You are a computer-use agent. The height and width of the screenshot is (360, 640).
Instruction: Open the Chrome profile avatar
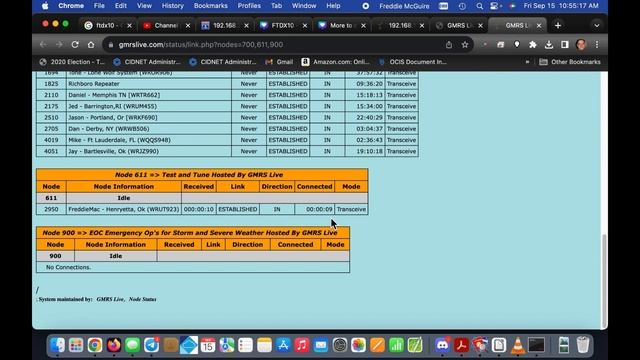pos(581,44)
